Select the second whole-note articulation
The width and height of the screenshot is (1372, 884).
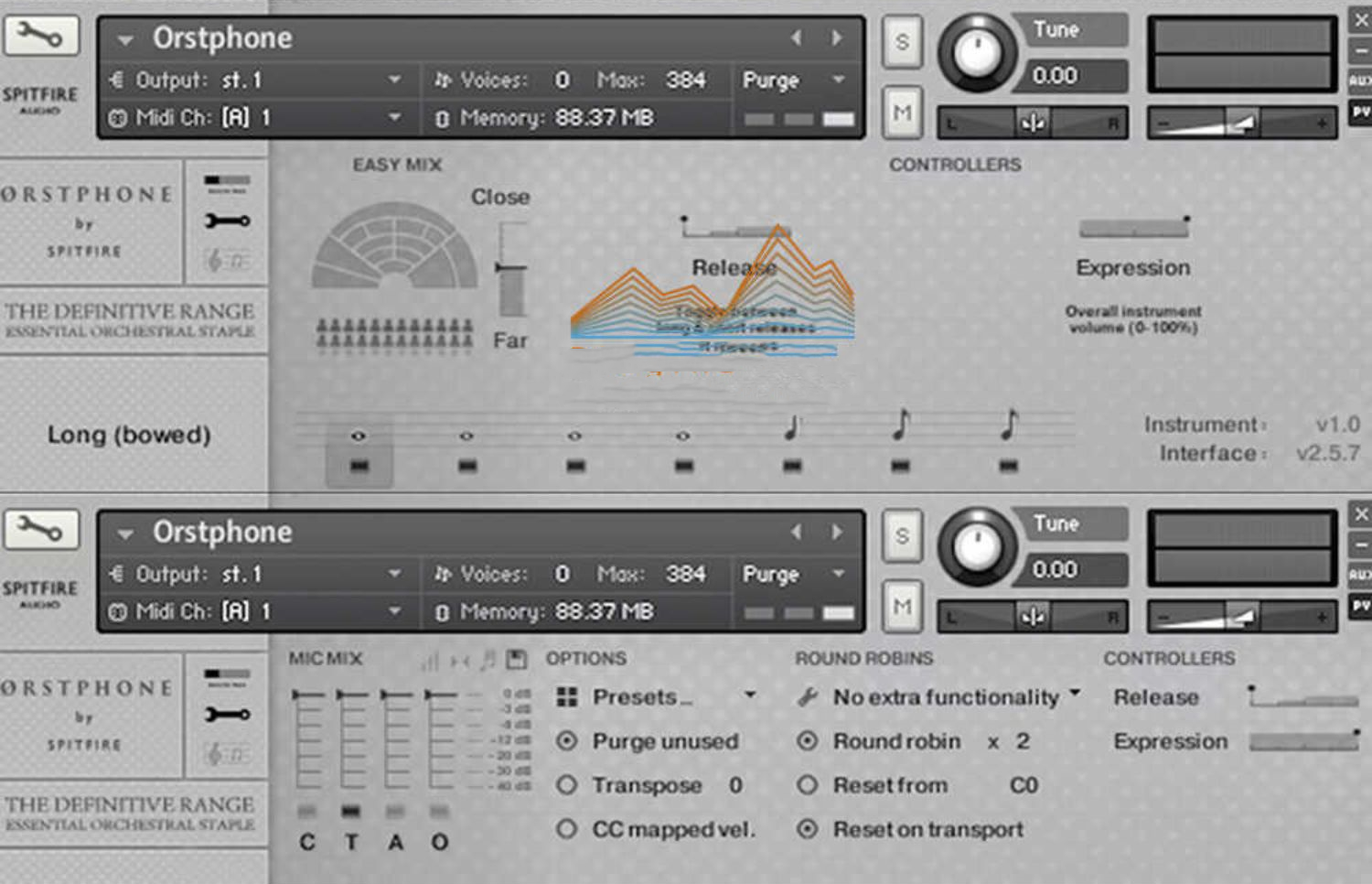click(x=466, y=436)
